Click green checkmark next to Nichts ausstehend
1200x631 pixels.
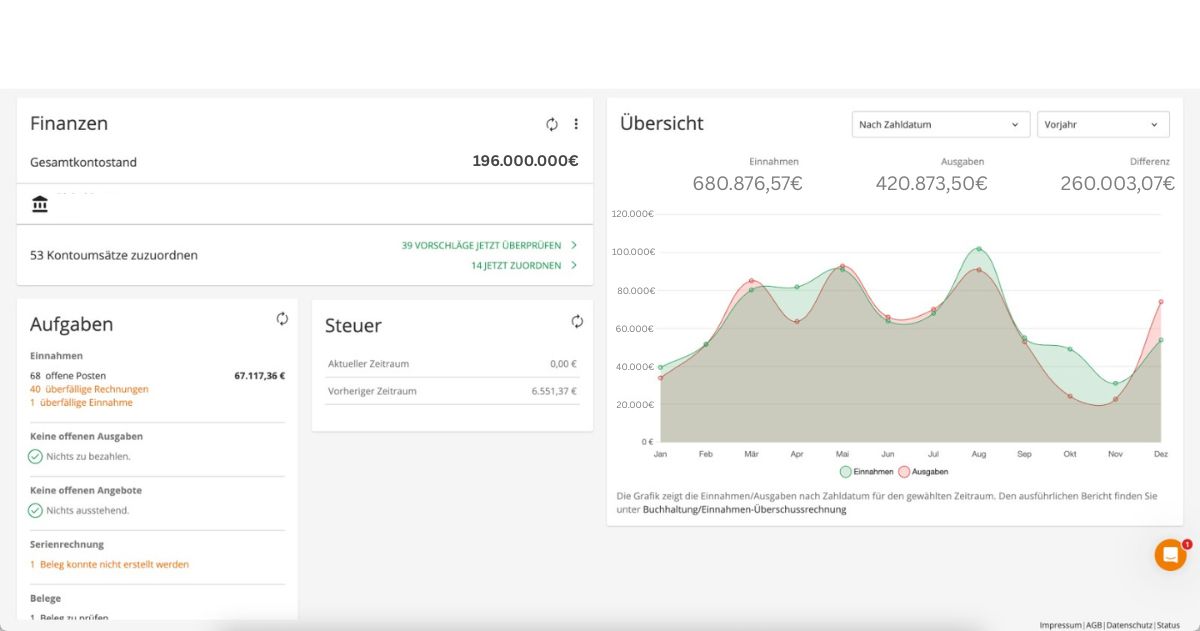(36, 510)
